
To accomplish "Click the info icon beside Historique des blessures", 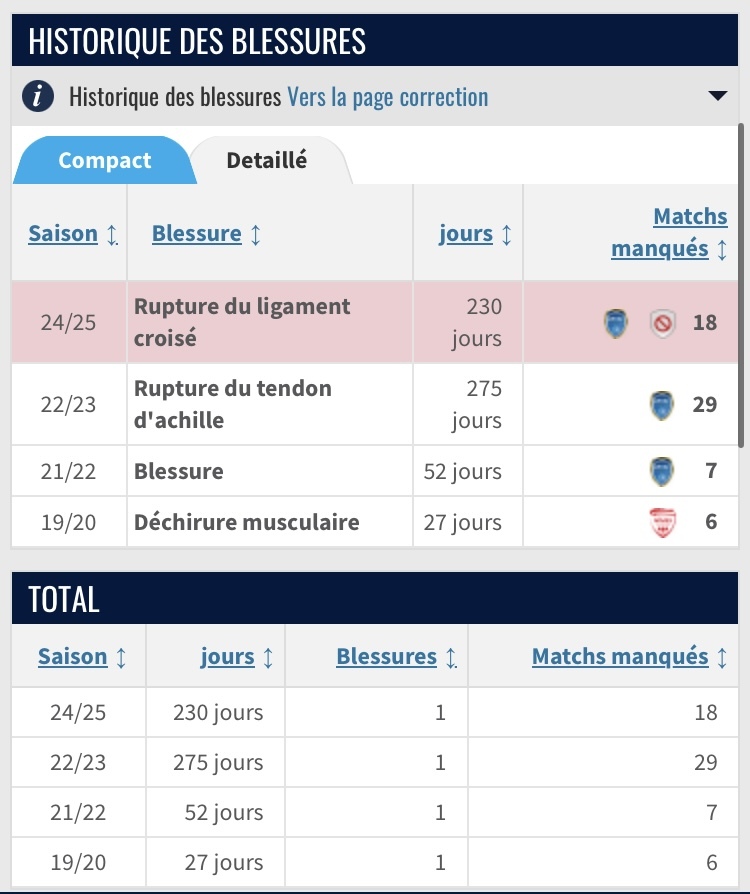I will pos(38,96).
